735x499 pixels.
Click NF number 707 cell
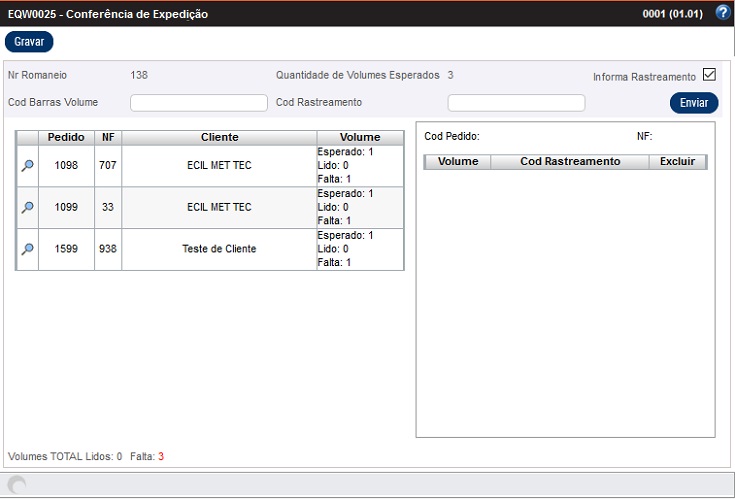click(108, 166)
